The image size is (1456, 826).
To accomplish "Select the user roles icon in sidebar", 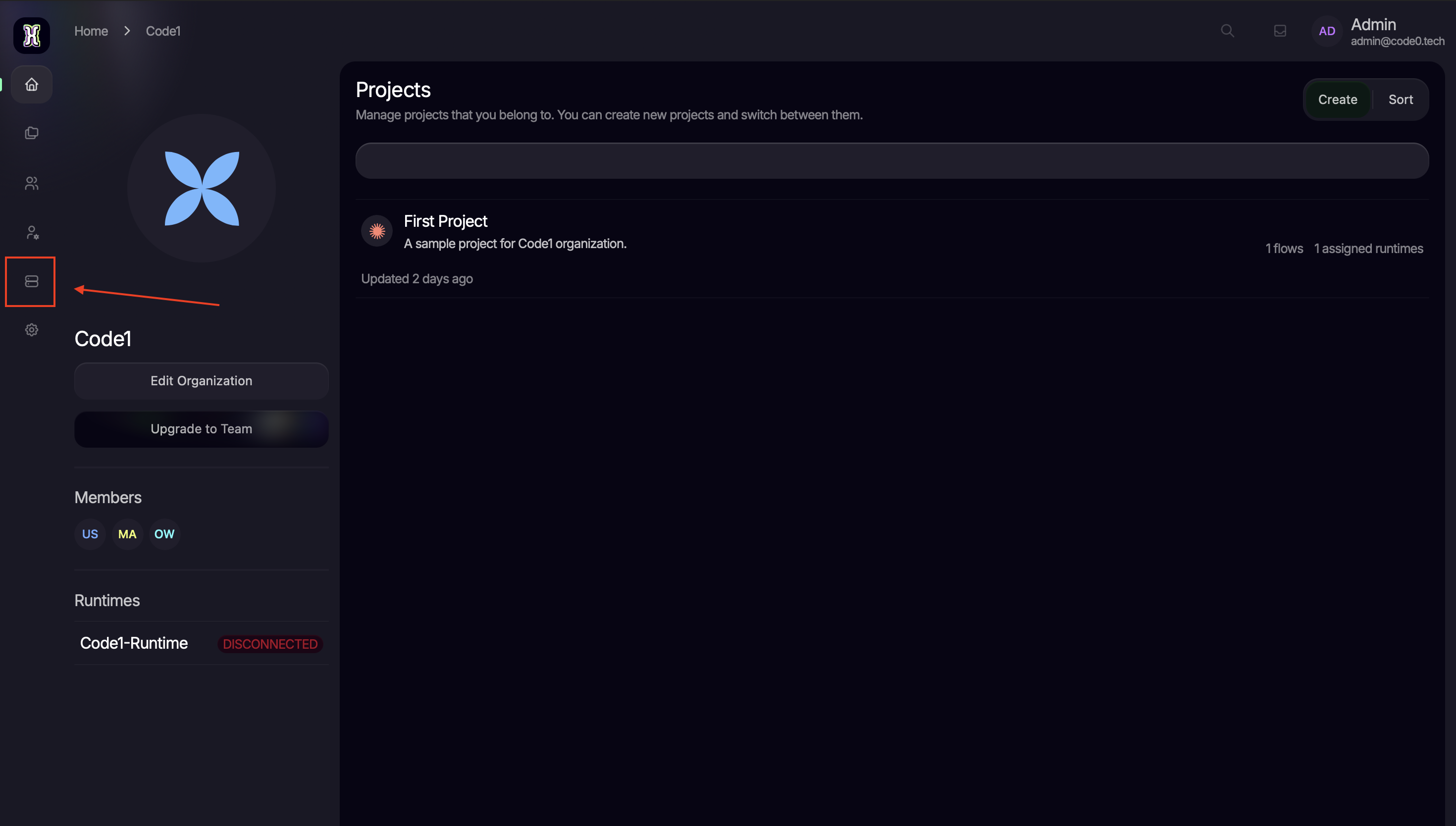I will [x=32, y=231].
